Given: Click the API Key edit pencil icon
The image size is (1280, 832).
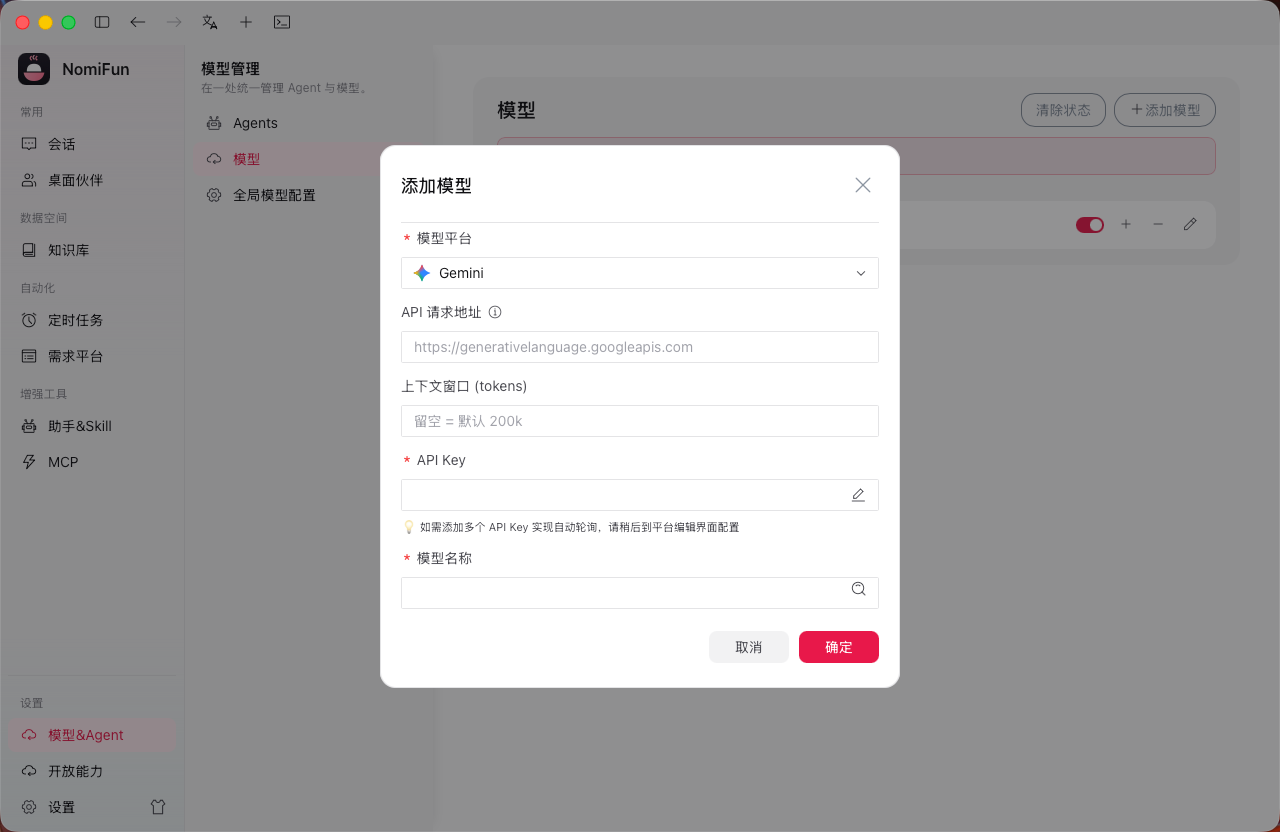Looking at the screenshot, I should click(x=858, y=495).
